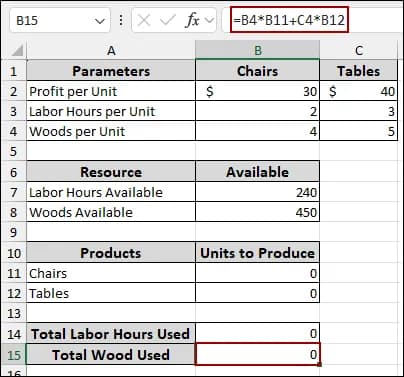Image resolution: width=404 pixels, height=377 pixels.
Task: Click the Enter checkmark formula icon
Action: click(167, 21)
